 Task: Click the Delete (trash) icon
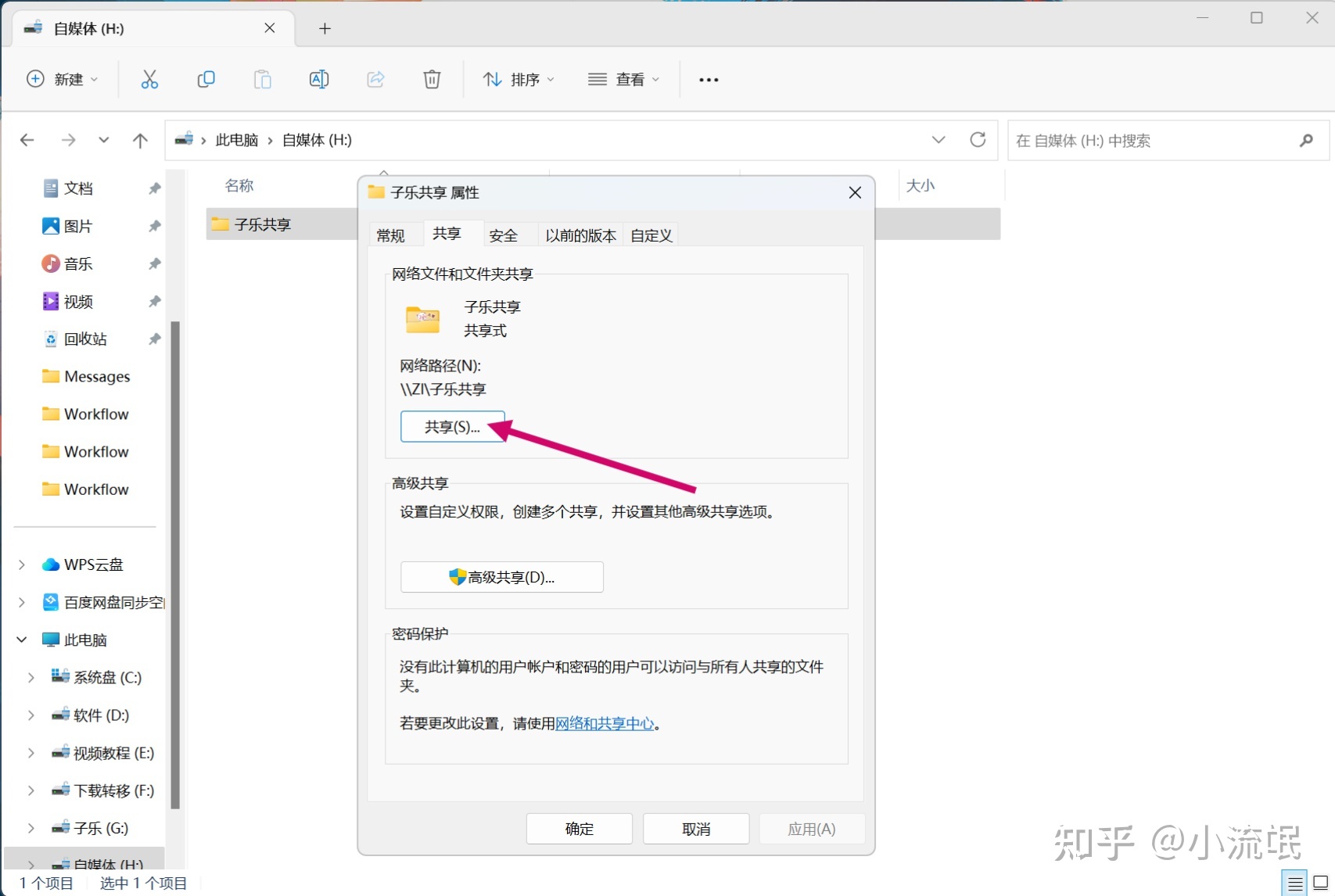tap(431, 79)
